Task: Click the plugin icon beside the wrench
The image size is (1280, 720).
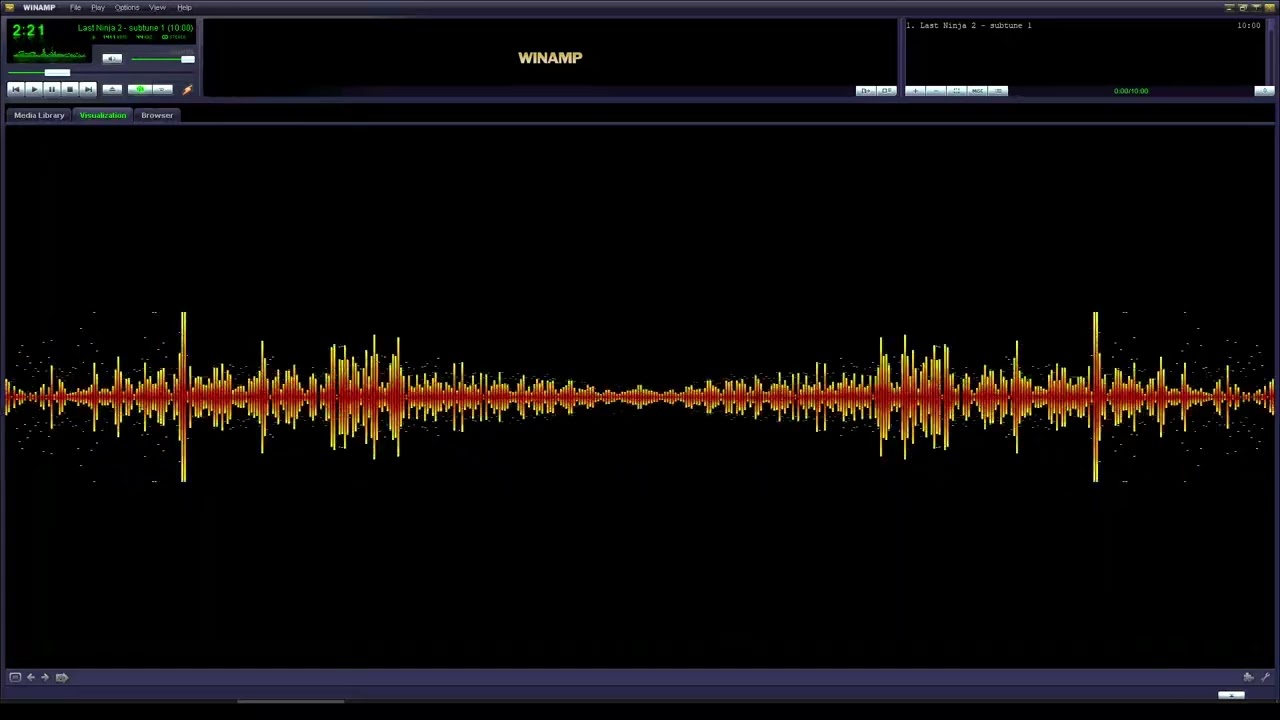Action: [1248, 677]
